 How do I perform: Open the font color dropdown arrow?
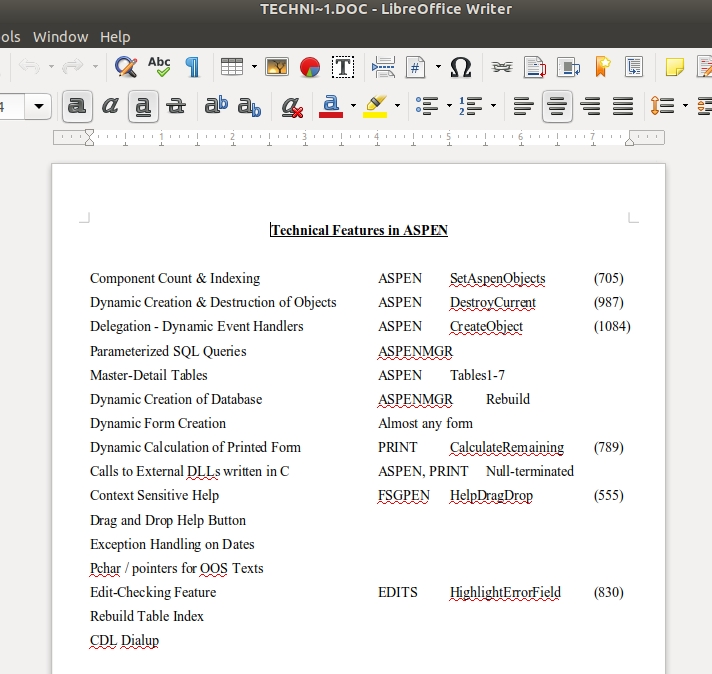353,106
